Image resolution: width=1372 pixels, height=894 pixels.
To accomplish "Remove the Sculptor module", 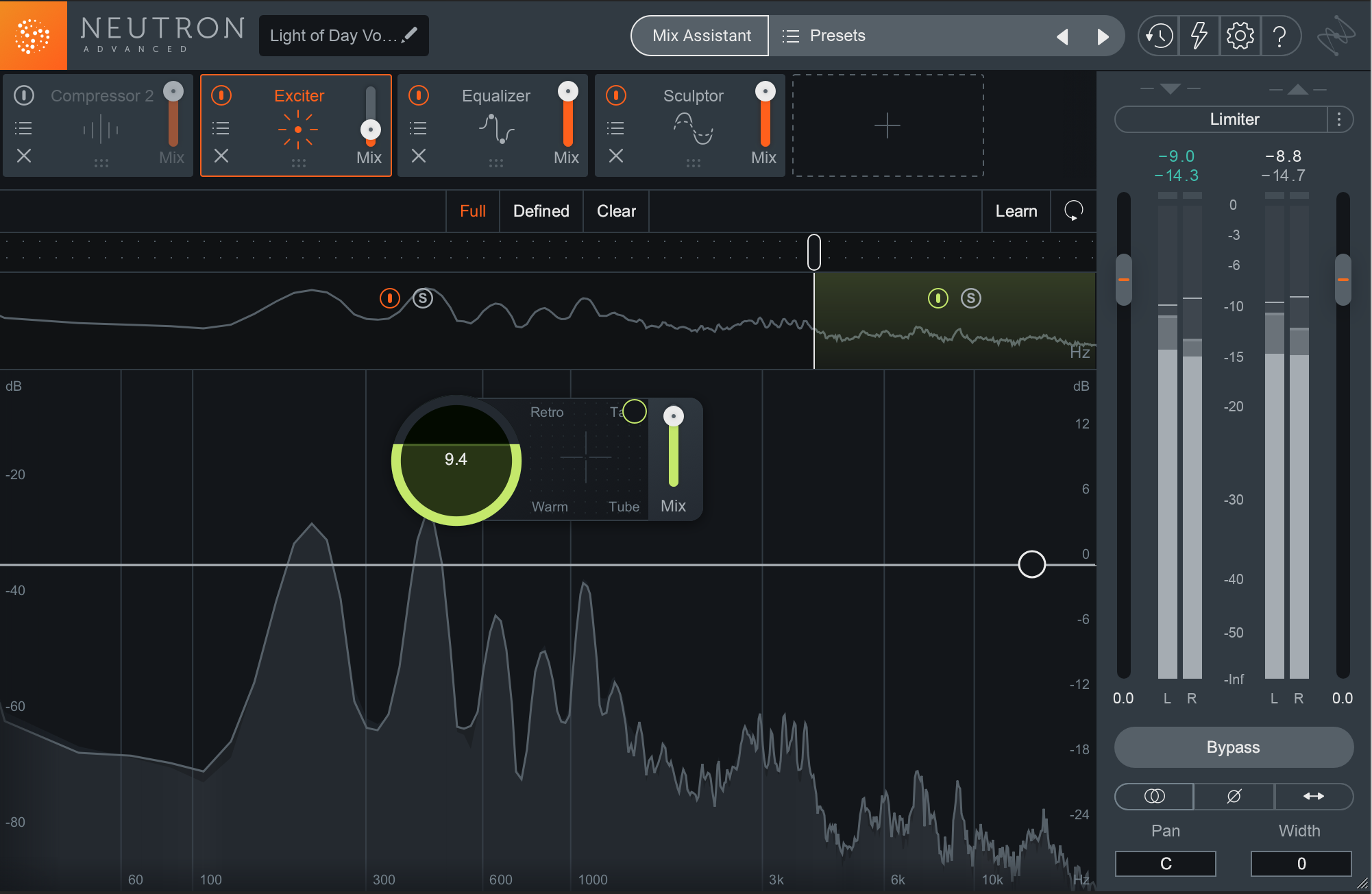I will coord(616,156).
